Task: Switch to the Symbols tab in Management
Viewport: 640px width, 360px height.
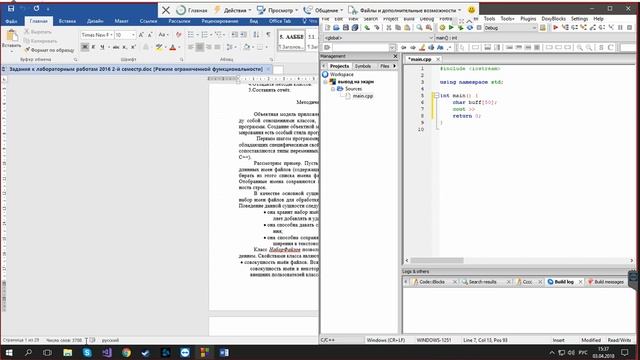Action: pos(362,66)
